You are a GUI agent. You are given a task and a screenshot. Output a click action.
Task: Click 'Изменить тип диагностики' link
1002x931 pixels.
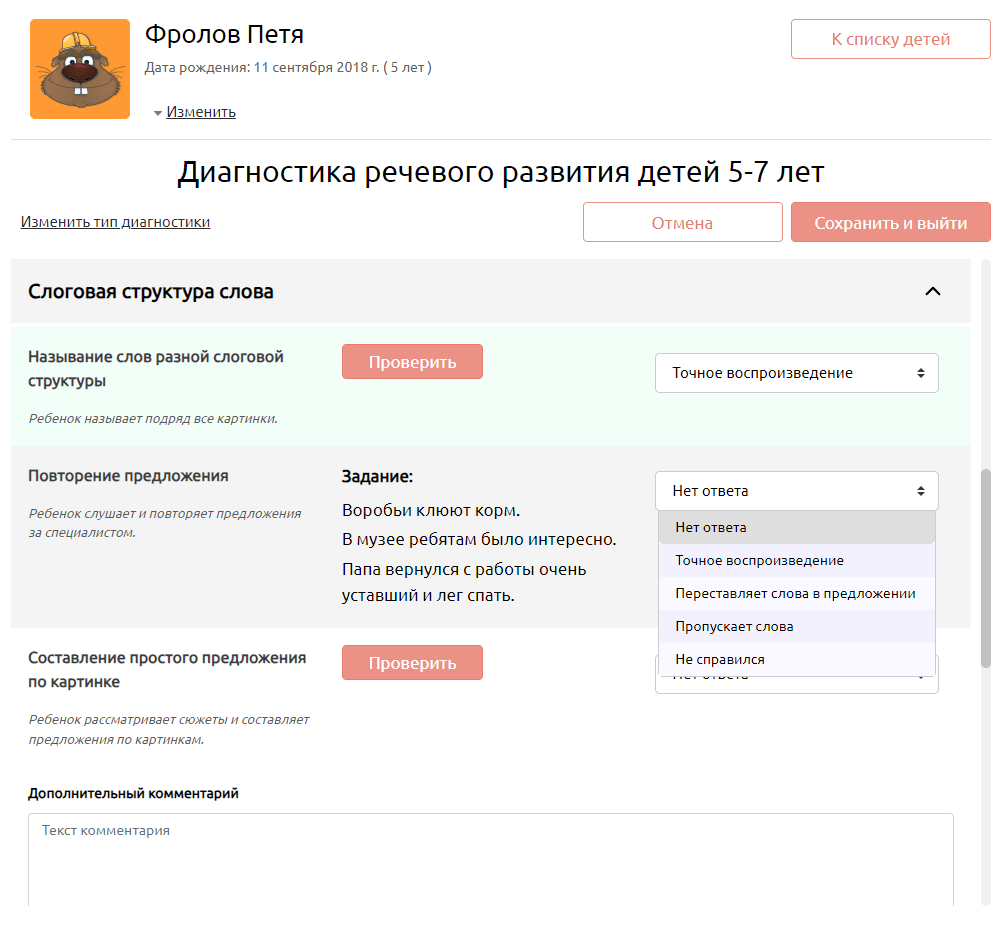pos(115,222)
